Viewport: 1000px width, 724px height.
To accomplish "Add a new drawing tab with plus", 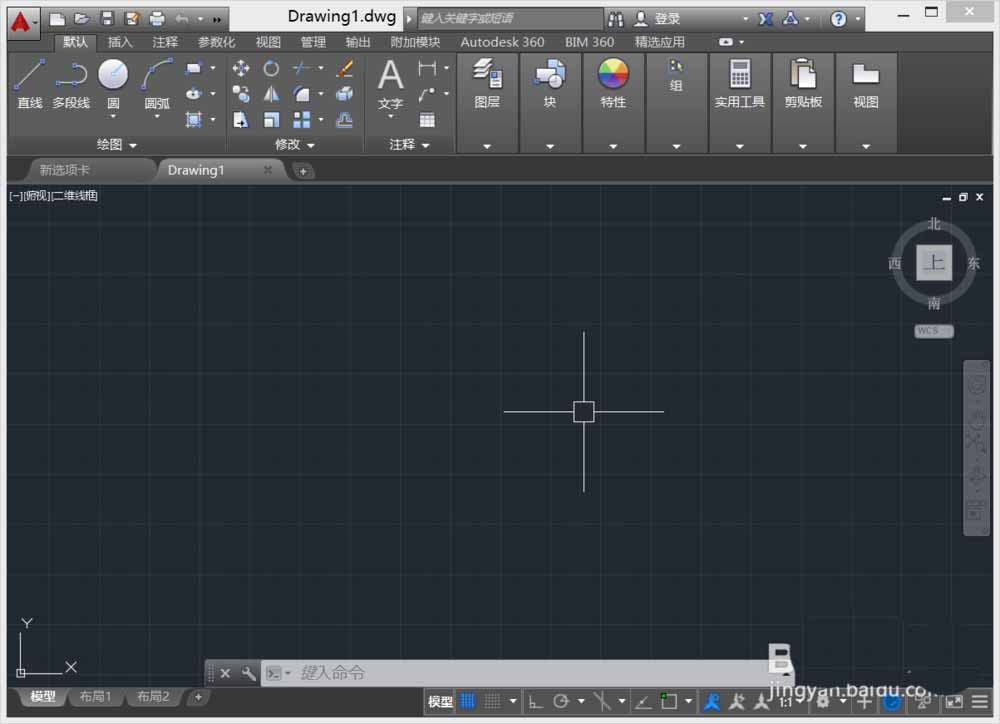I will click(x=303, y=171).
